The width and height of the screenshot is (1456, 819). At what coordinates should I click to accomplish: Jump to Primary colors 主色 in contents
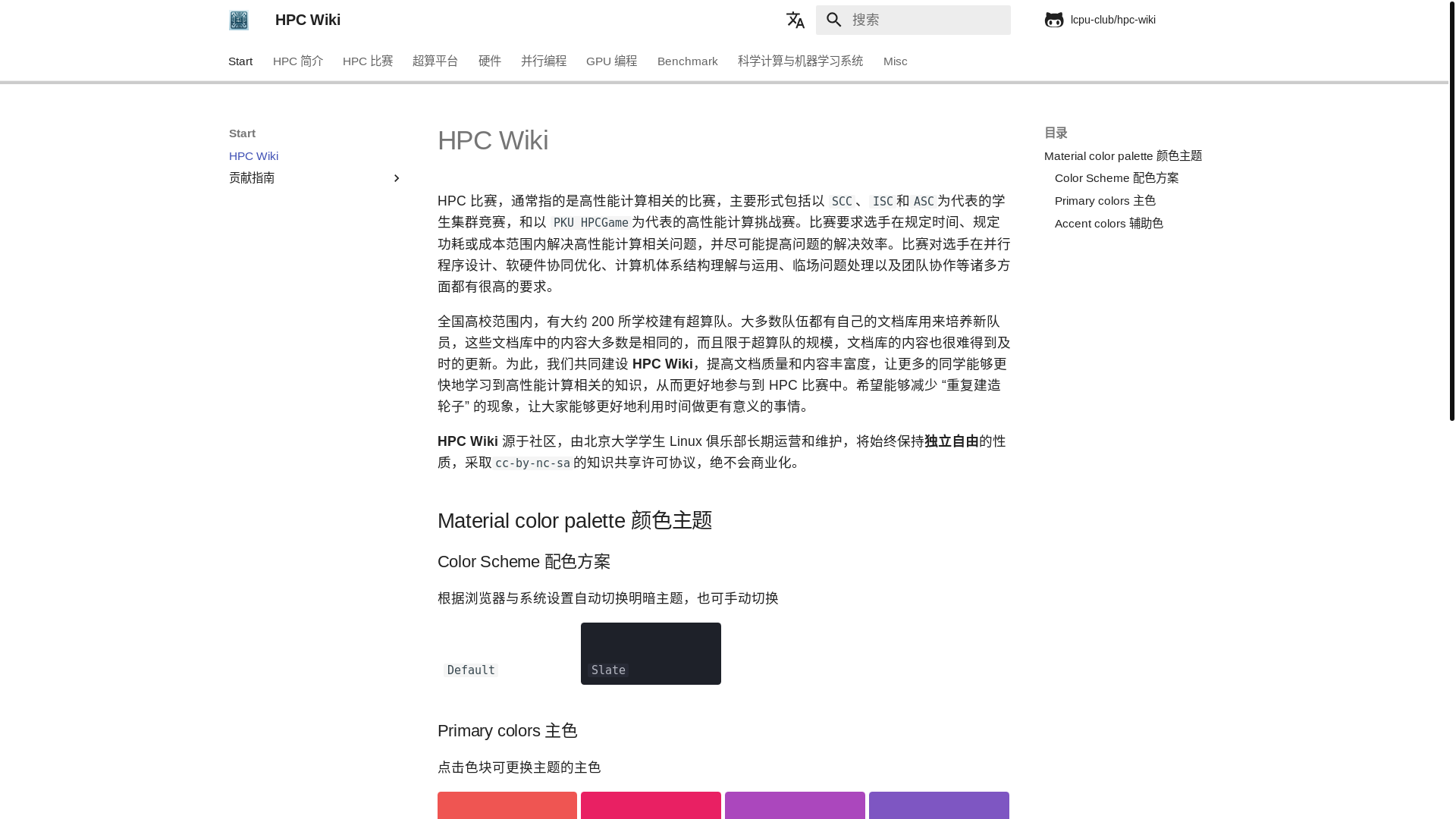[x=1106, y=201]
